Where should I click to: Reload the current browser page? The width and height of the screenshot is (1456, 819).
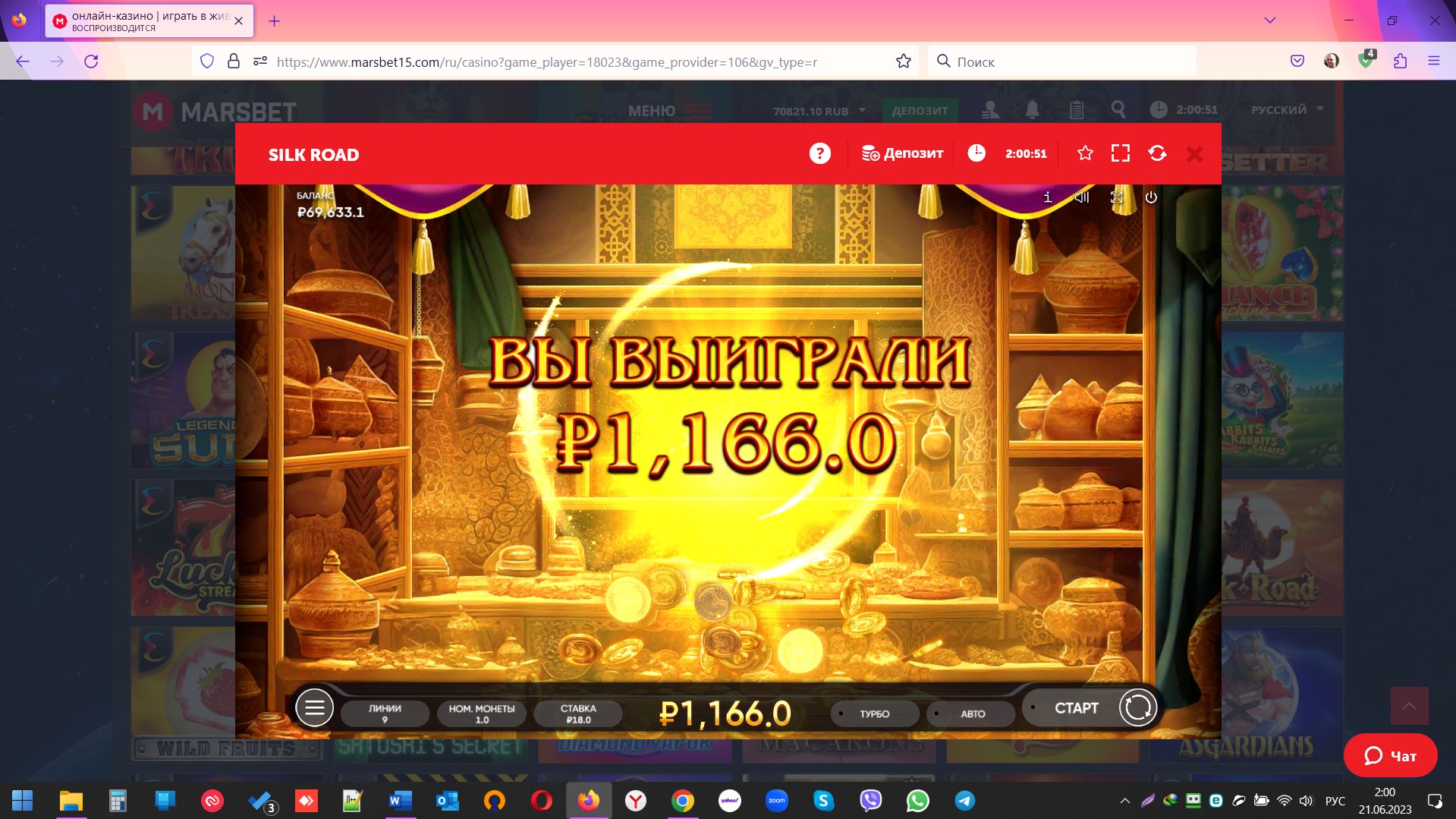tap(91, 61)
